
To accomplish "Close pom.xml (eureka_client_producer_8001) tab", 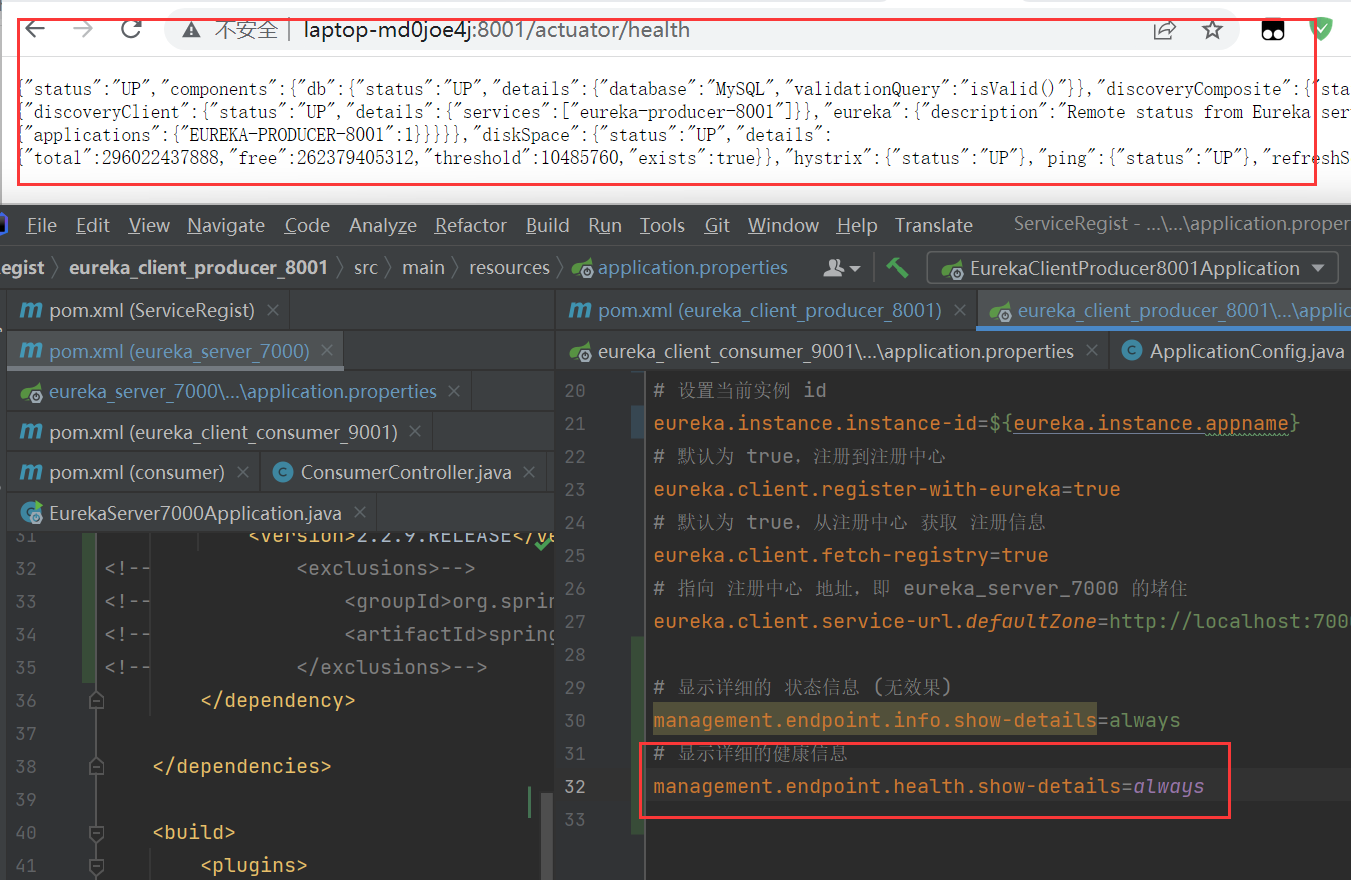I will point(958,311).
